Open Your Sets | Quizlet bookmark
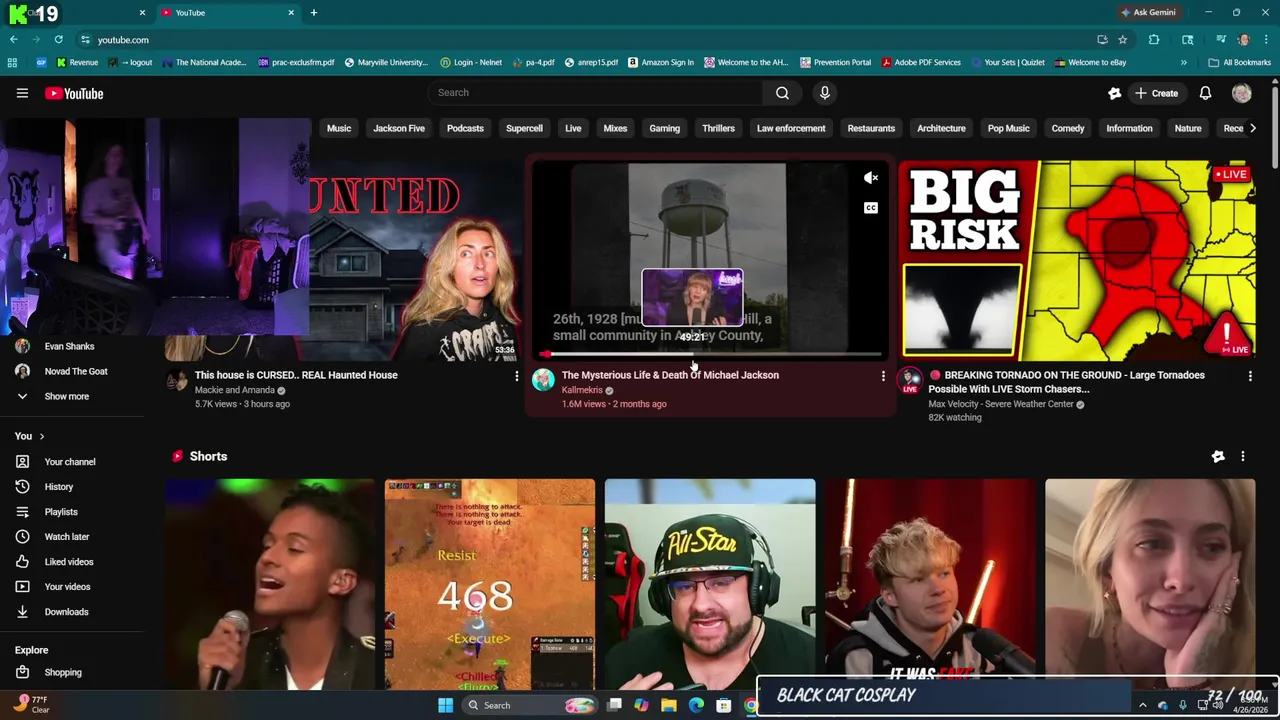Viewport: 1280px width, 720px height. tap(1006, 62)
